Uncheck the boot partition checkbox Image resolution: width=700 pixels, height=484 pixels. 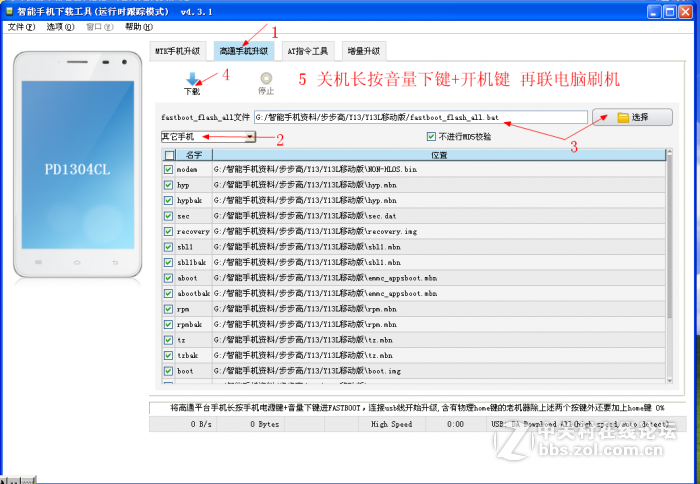168,371
